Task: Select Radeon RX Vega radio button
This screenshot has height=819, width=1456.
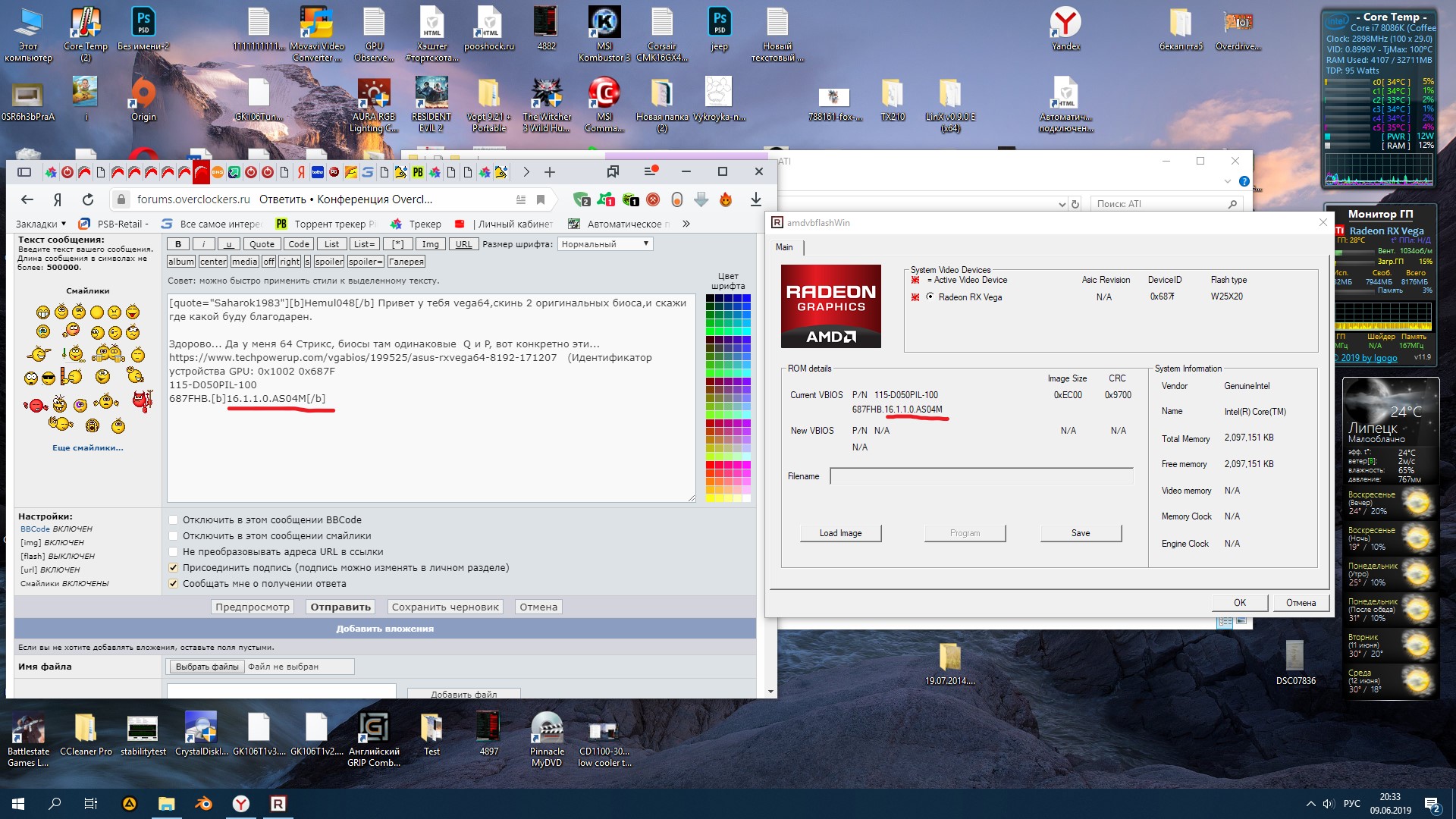Action: pyautogui.click(x=930, y=297)
